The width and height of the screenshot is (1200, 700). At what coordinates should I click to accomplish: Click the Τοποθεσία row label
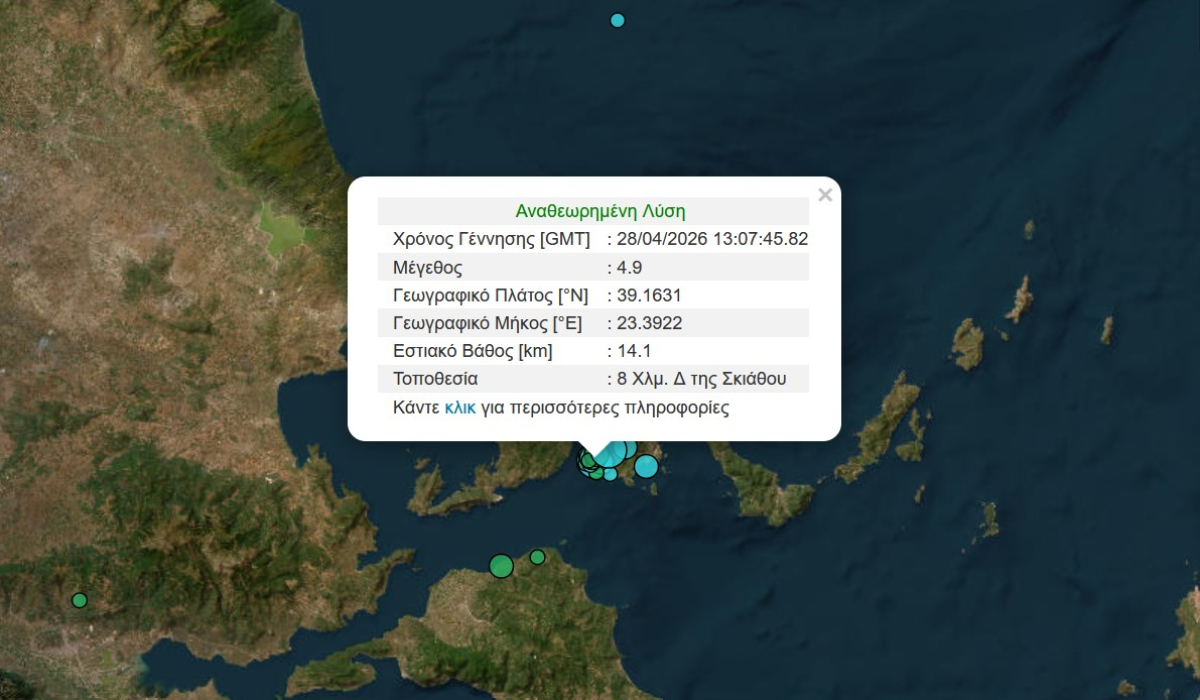[435, 379]
